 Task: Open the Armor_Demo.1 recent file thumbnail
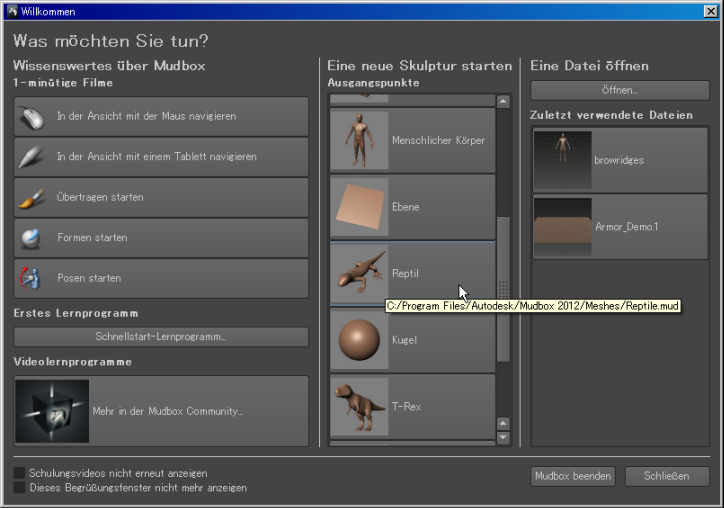[563, 227]
